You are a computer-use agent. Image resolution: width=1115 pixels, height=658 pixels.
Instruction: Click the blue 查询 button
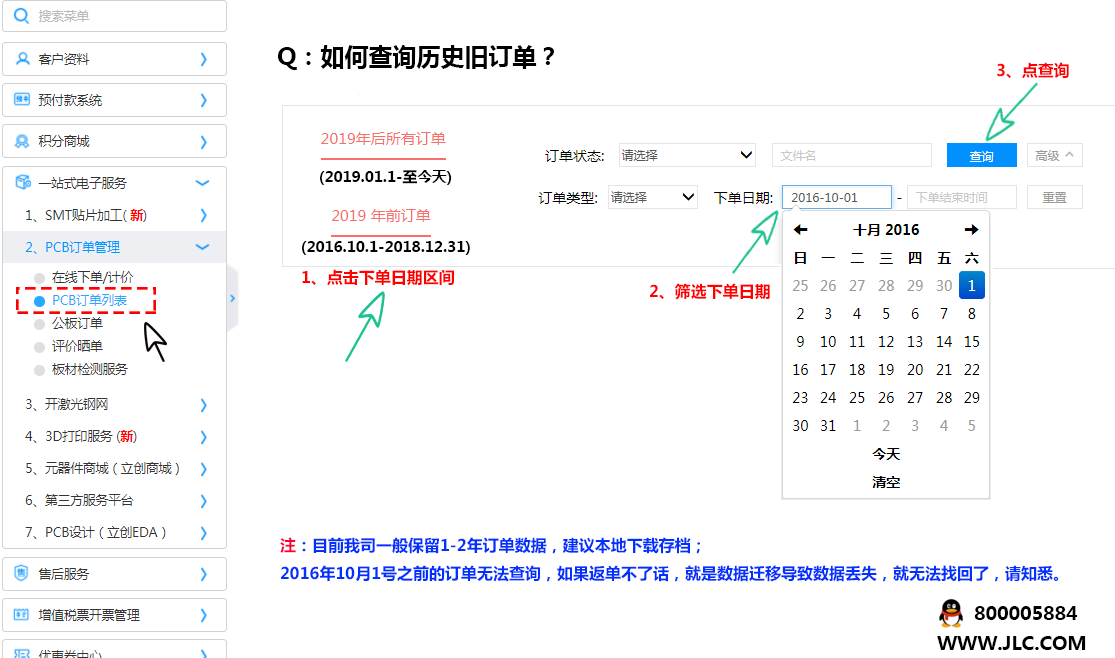(x=981, y=155)
